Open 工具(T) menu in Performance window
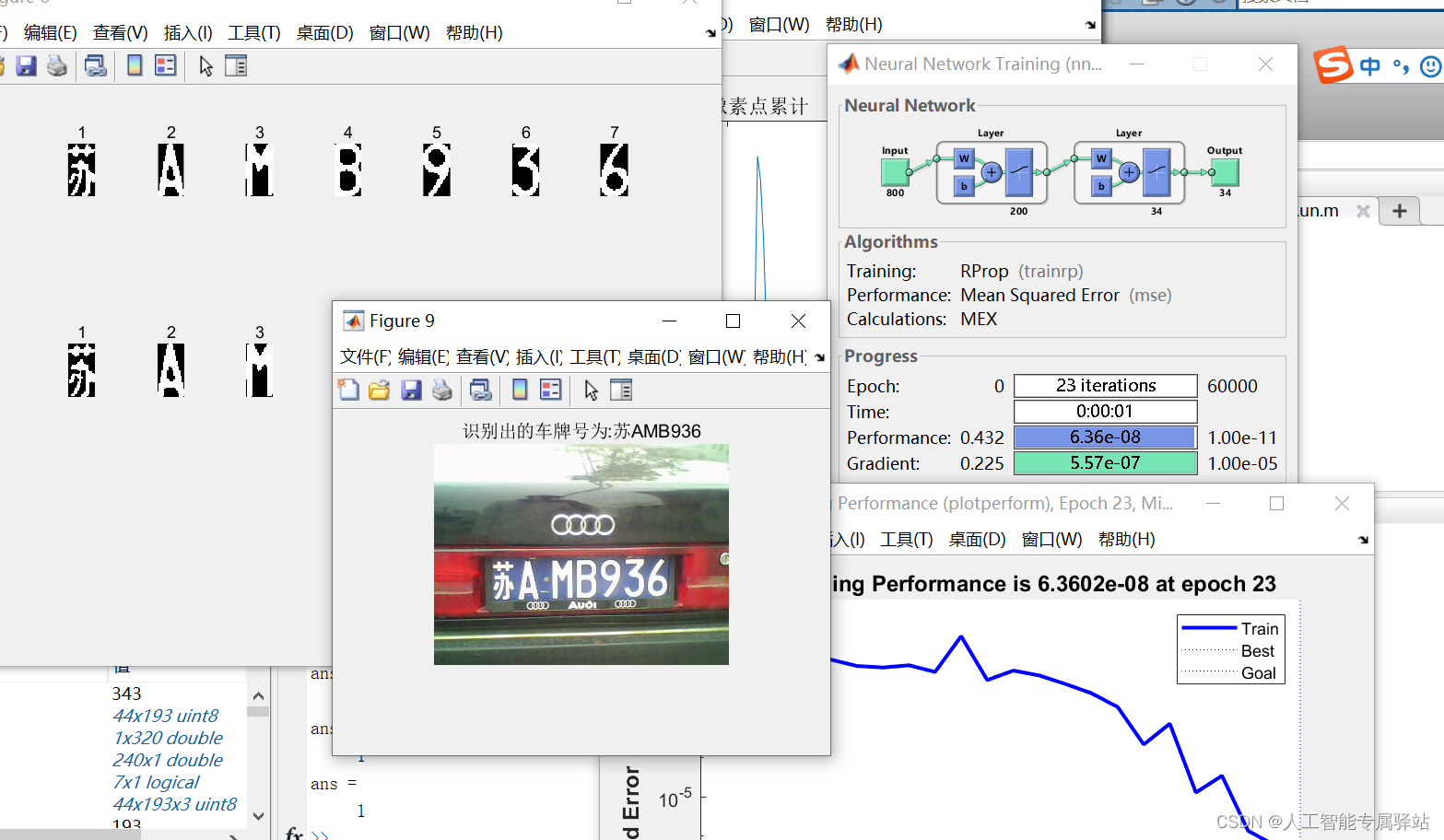 [907, 539]
